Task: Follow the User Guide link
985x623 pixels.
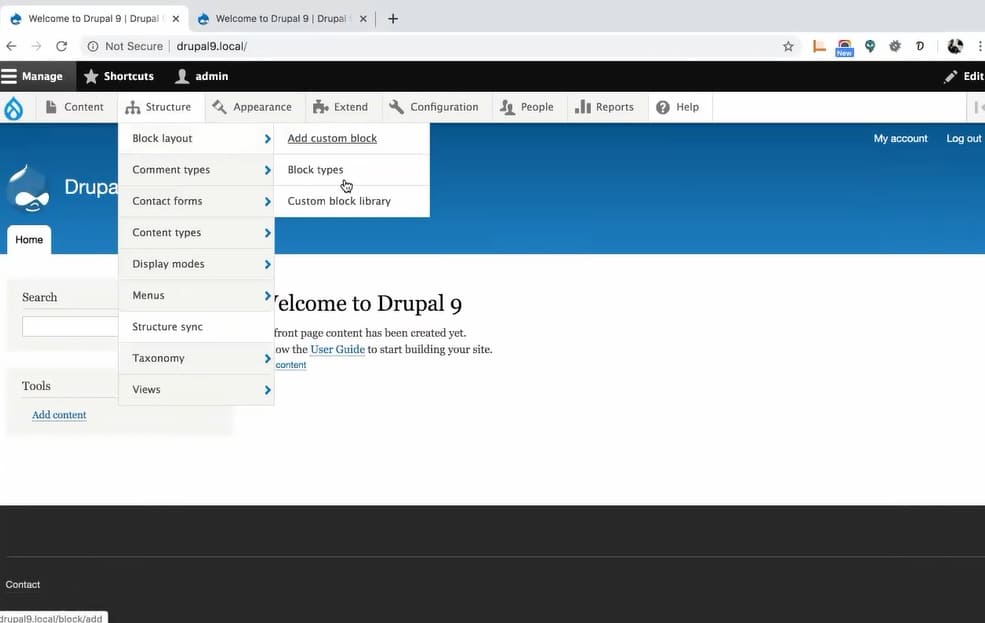Action: (337, 349)
